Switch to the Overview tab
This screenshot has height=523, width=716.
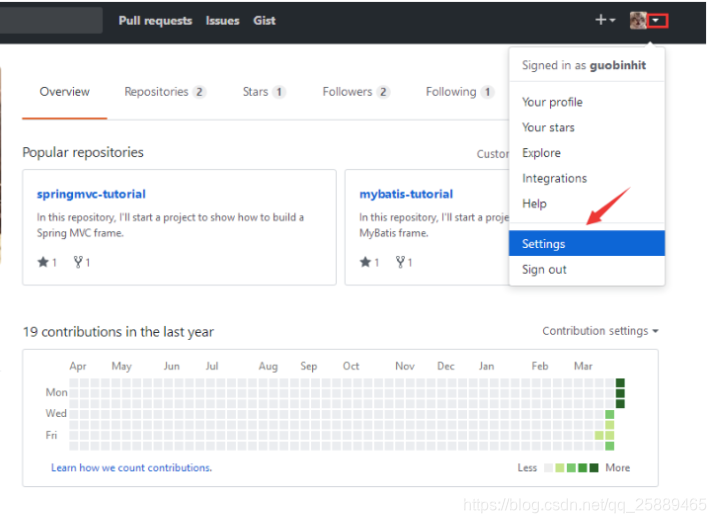pos(64,92)
